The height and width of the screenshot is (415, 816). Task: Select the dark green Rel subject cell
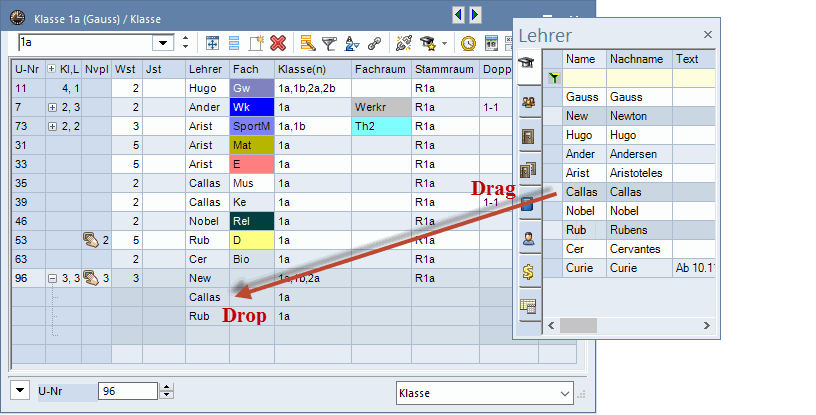coord(252,221)
